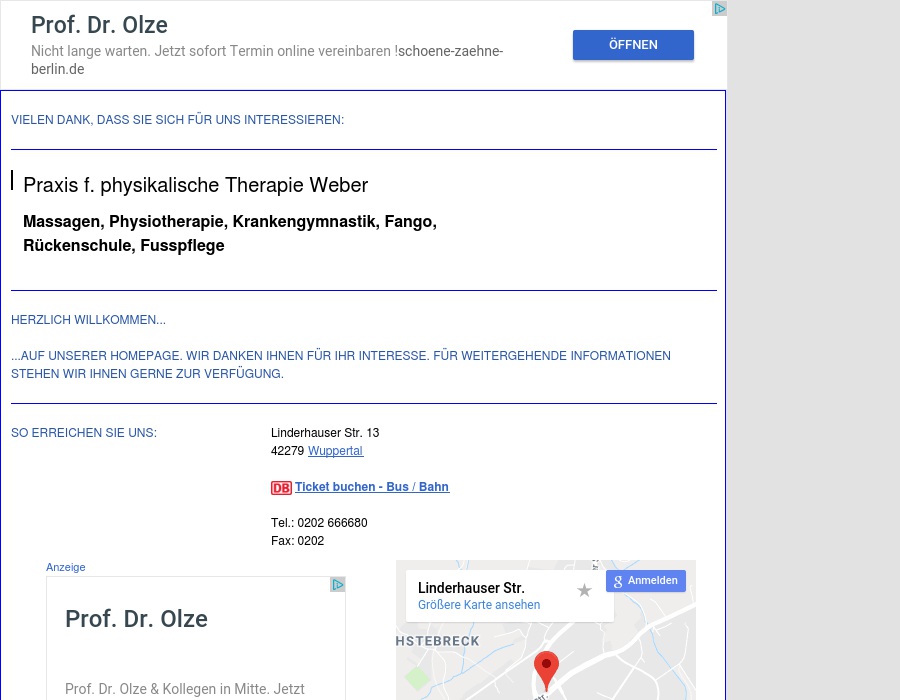Click Prof. Dr. Olze headline in the lower ad

[x=136, y=619]
